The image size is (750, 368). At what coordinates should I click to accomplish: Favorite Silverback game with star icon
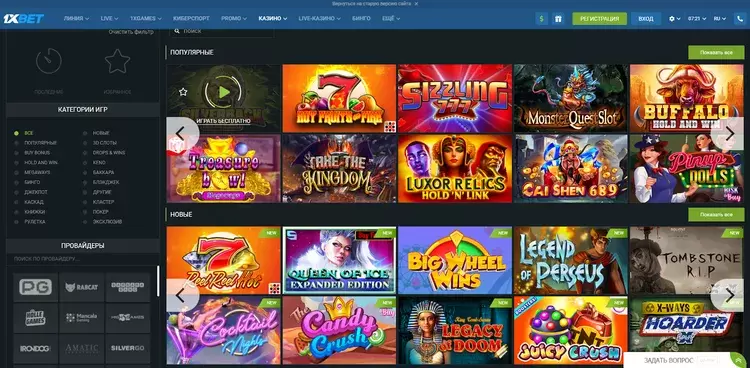[183, 92]
